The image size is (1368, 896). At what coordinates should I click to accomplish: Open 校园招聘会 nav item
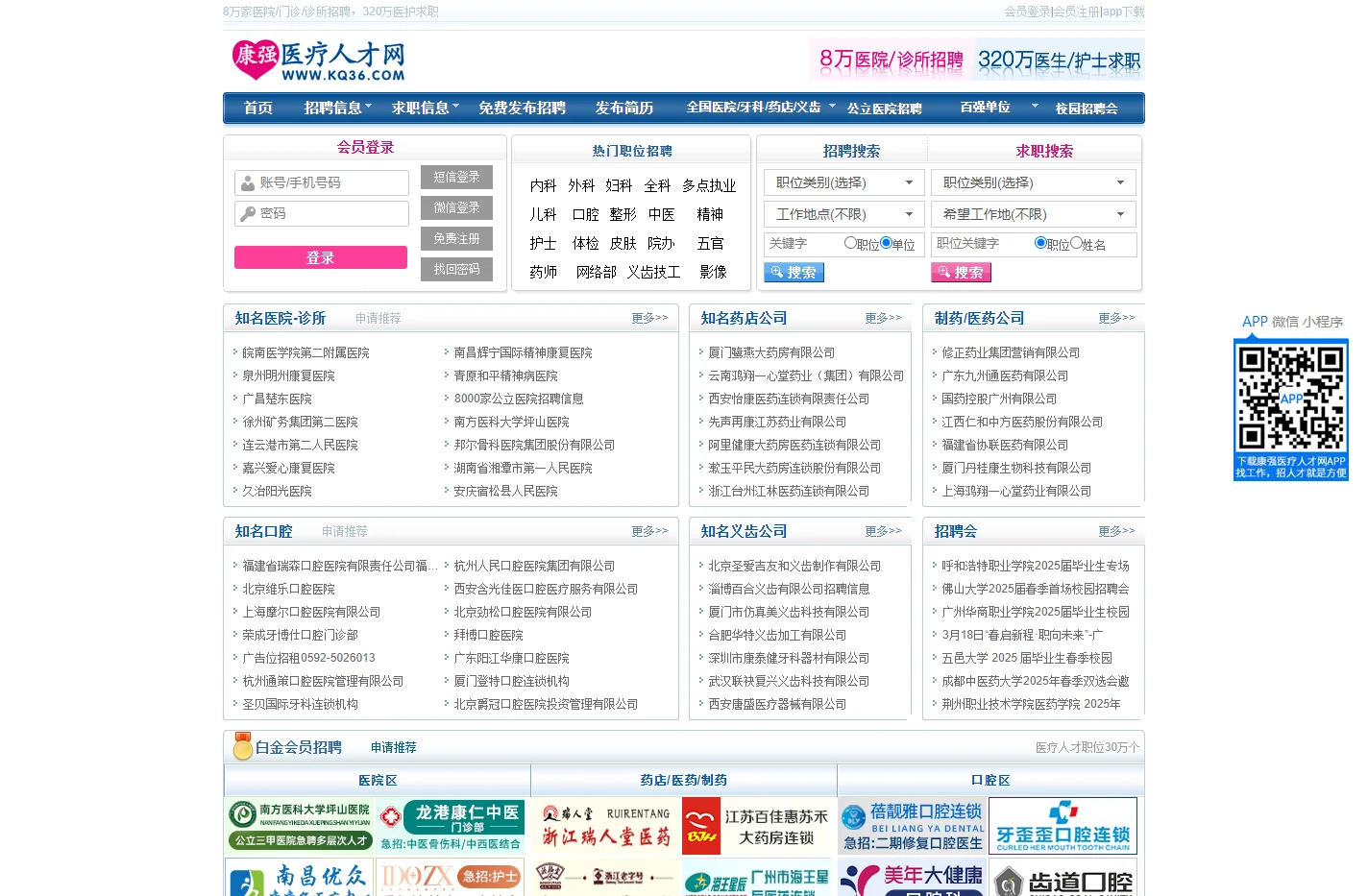(x=1087, y=109)
